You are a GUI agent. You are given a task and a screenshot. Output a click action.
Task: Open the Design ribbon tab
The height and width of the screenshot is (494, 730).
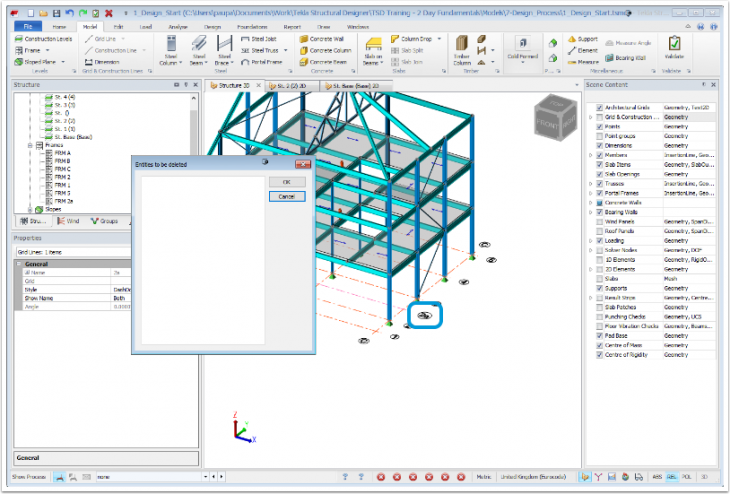coord(212,27)
